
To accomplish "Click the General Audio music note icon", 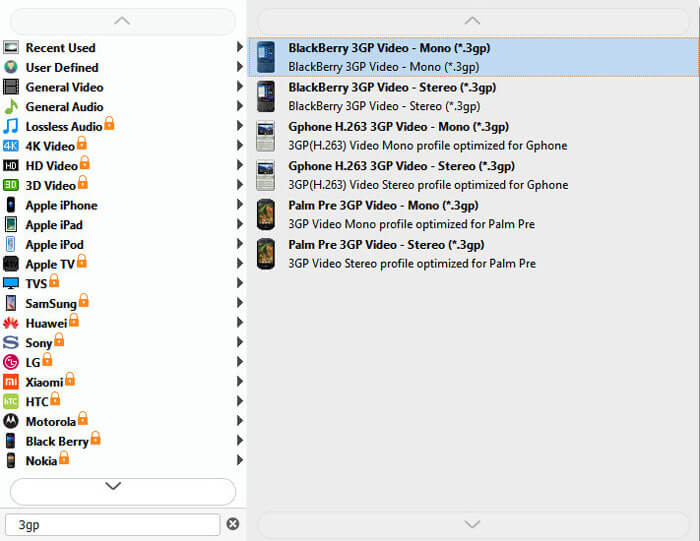I will tap(11, 106).
